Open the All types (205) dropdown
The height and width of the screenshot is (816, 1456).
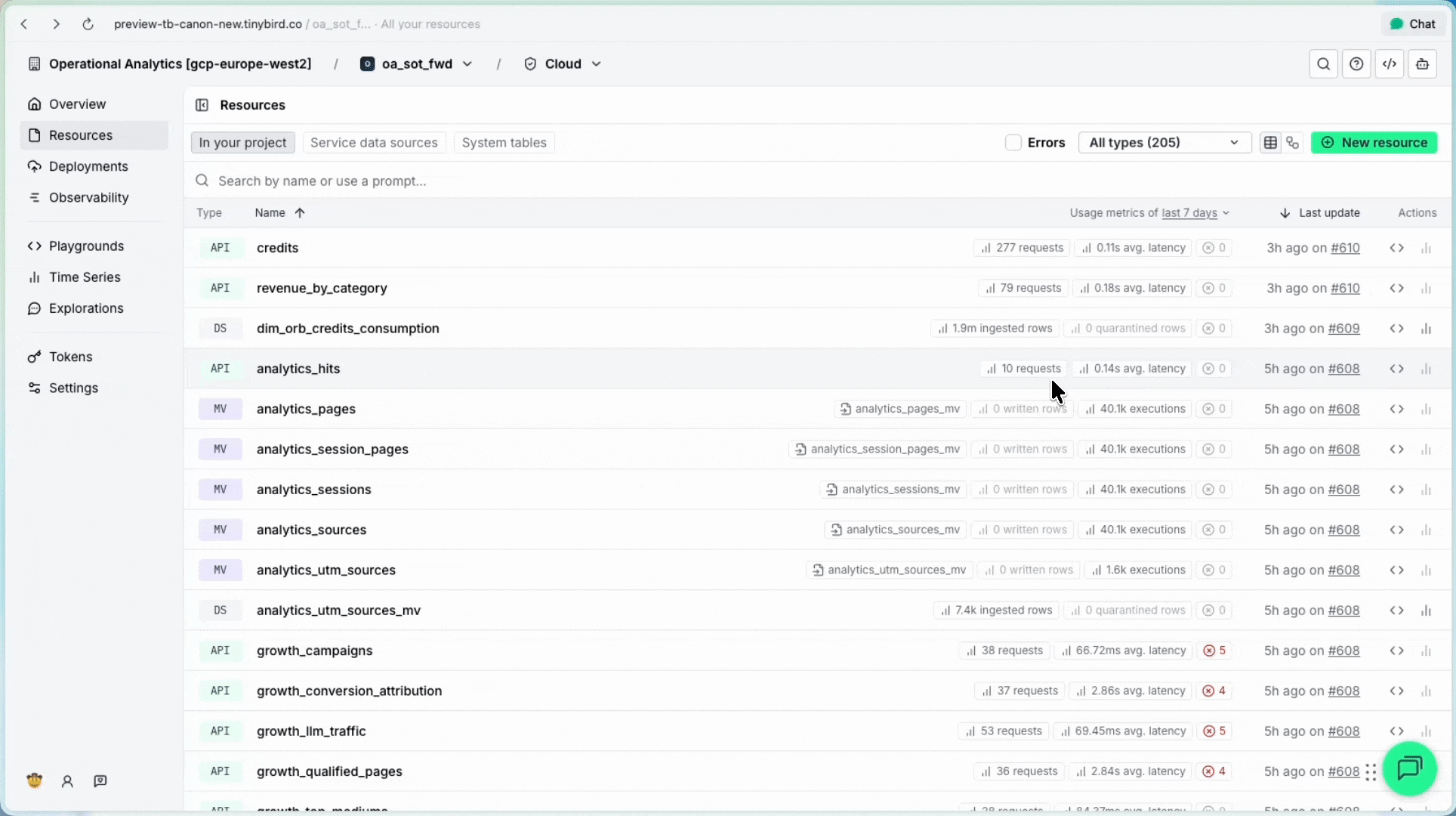[x=1163, y=142]
